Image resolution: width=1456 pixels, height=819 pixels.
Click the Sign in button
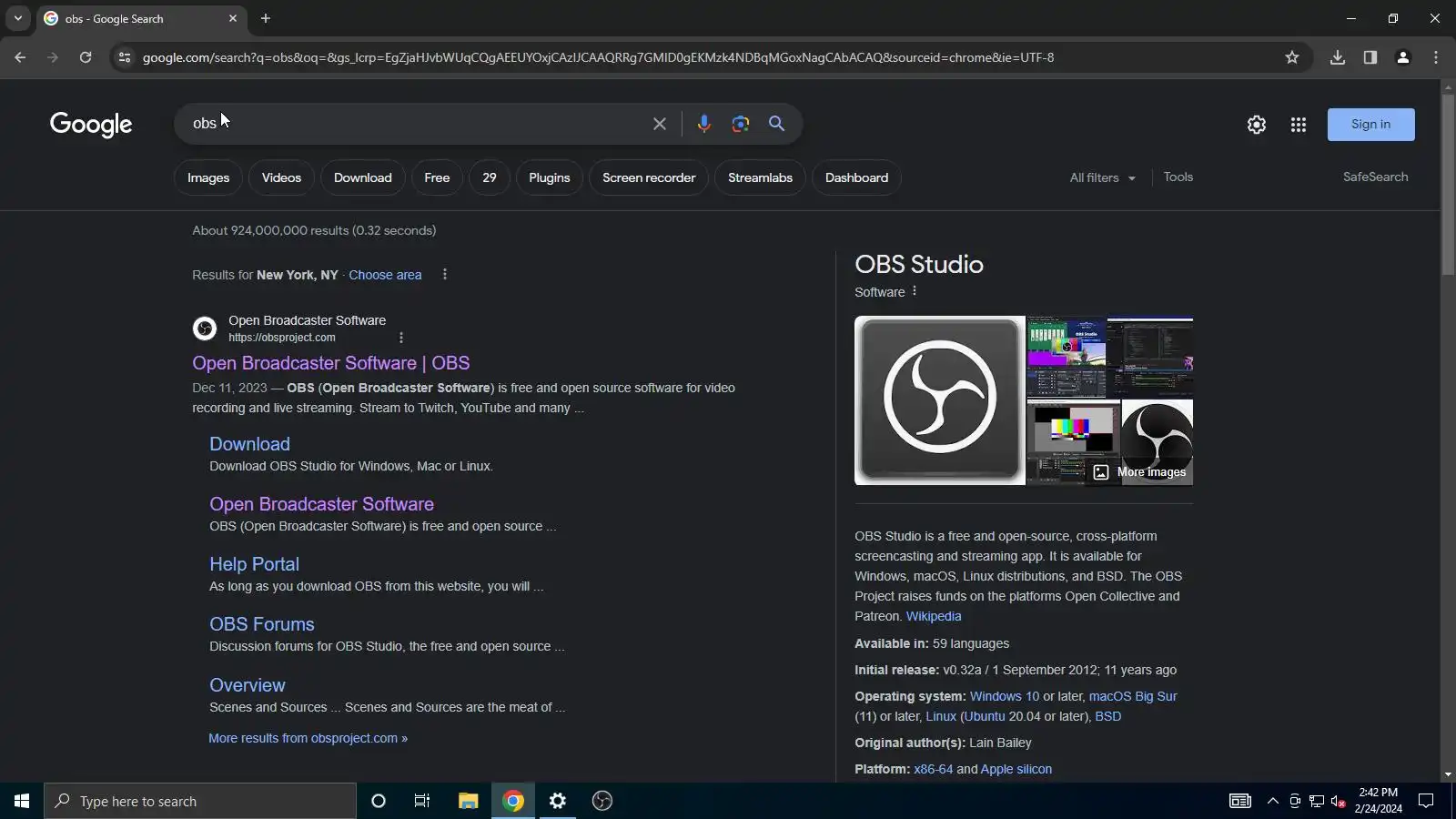pos(1371,125)
